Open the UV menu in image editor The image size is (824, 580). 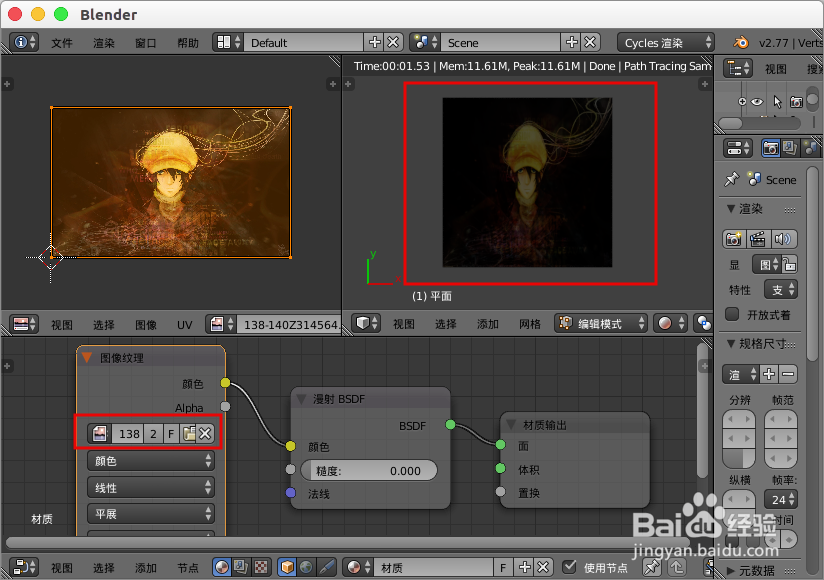pos(184,325)
